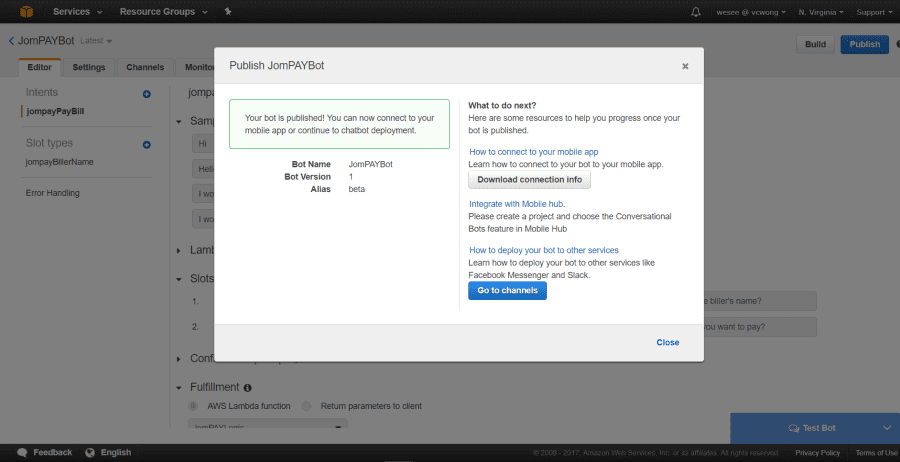
Task: Click the Feedback label in footer
Action: coord(52,452)
